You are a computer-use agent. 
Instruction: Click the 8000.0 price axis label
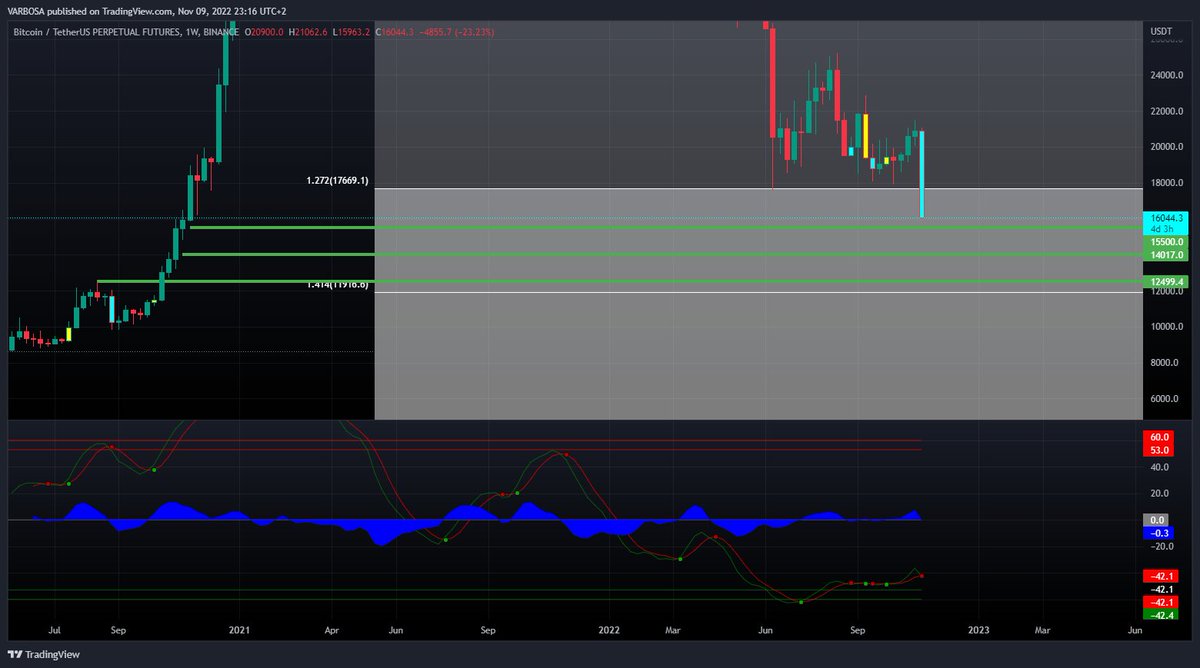point(1166,363)
